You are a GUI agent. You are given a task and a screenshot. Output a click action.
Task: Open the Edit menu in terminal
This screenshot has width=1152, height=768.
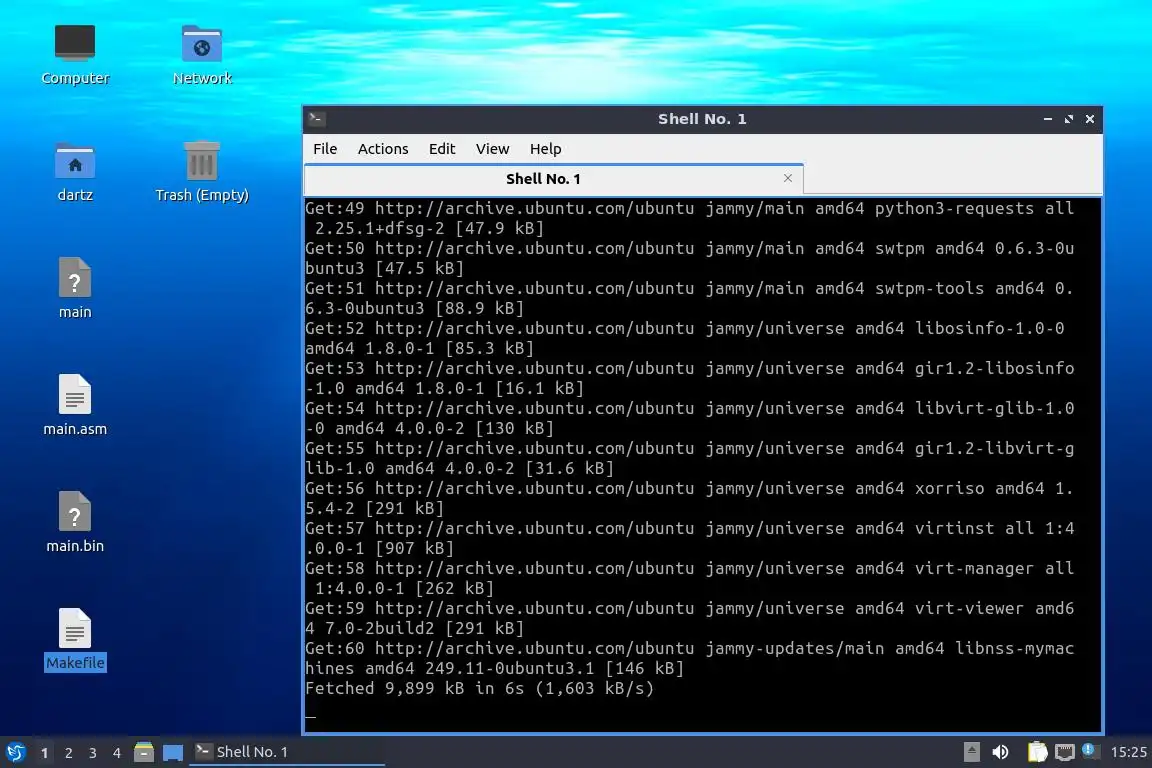442,148
